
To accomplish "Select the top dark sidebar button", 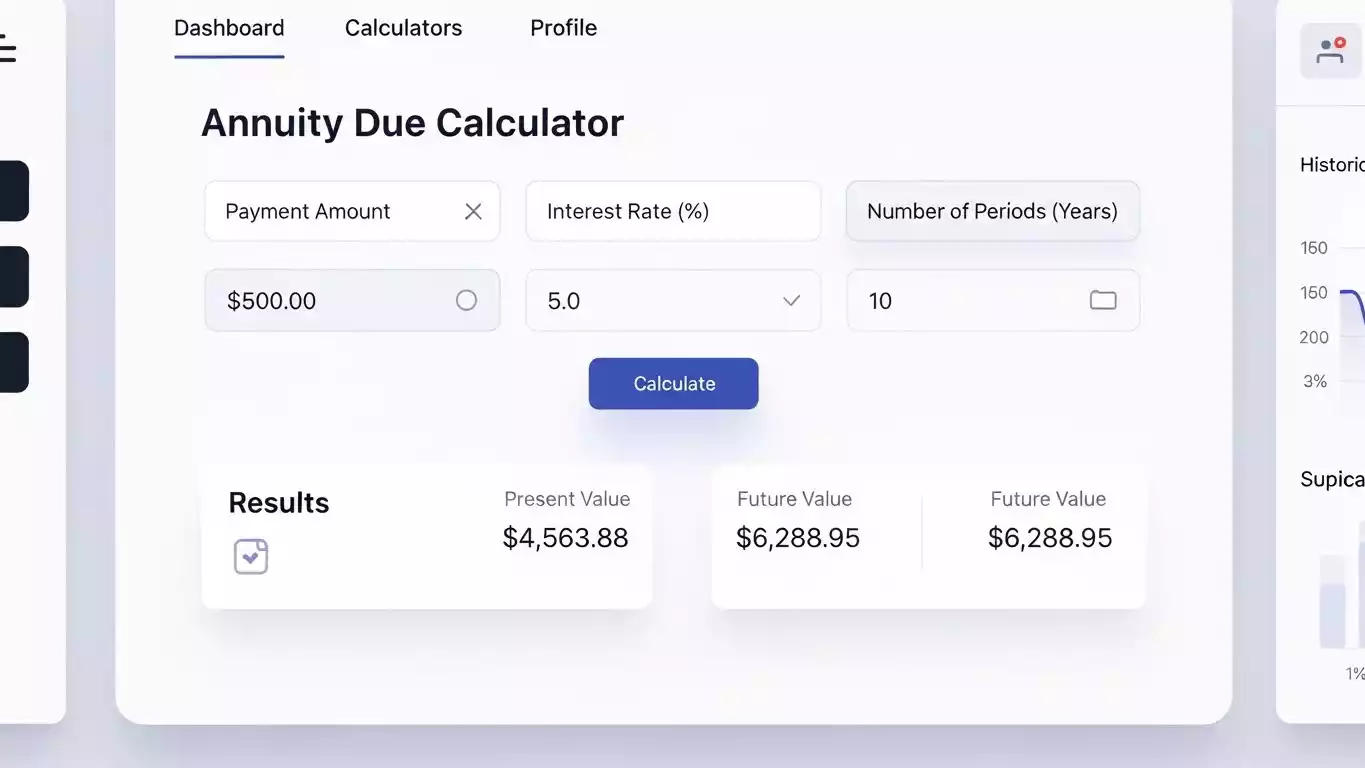I will 14,191.
